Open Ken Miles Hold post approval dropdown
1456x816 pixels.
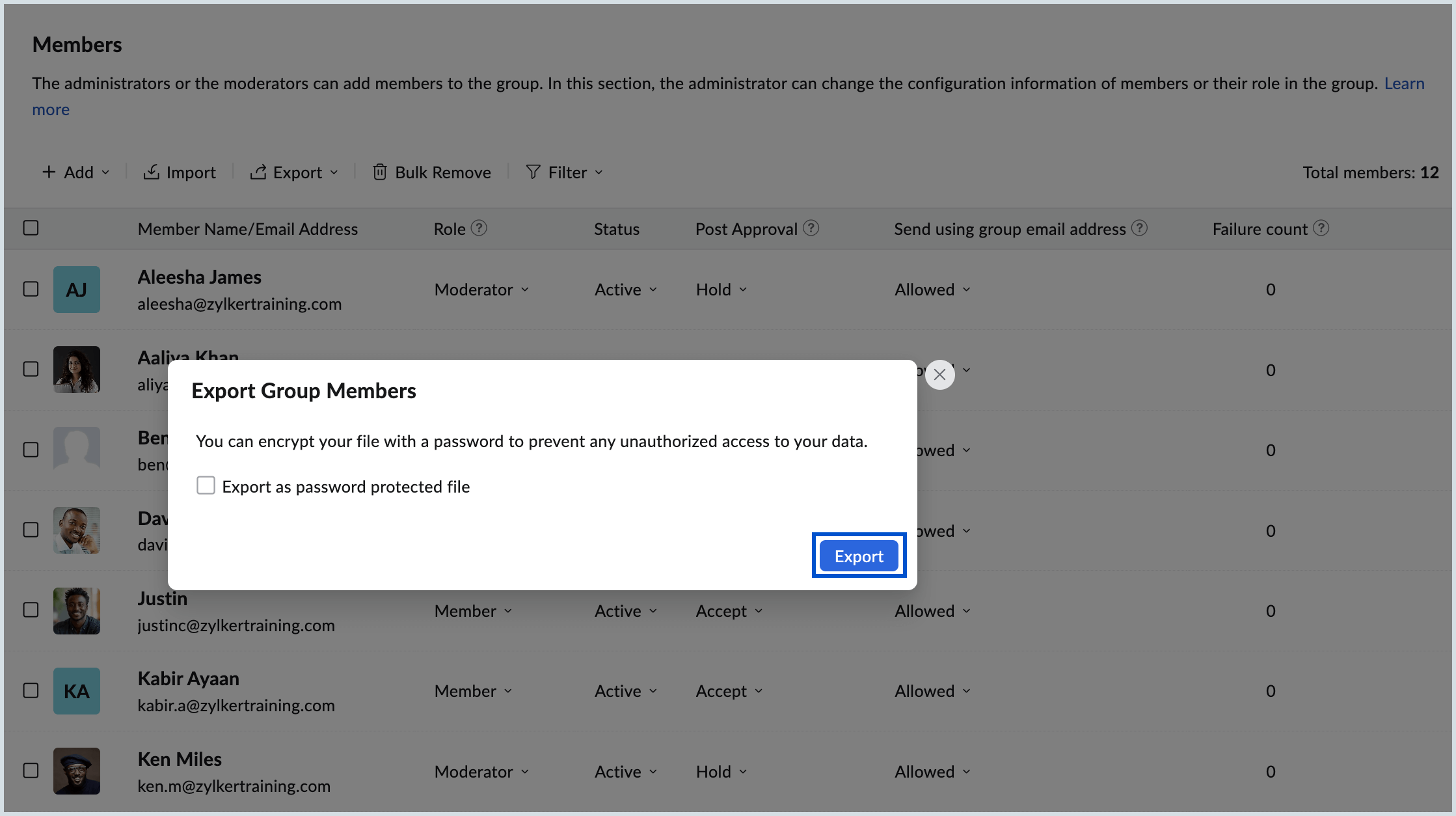tap(721, 772)
